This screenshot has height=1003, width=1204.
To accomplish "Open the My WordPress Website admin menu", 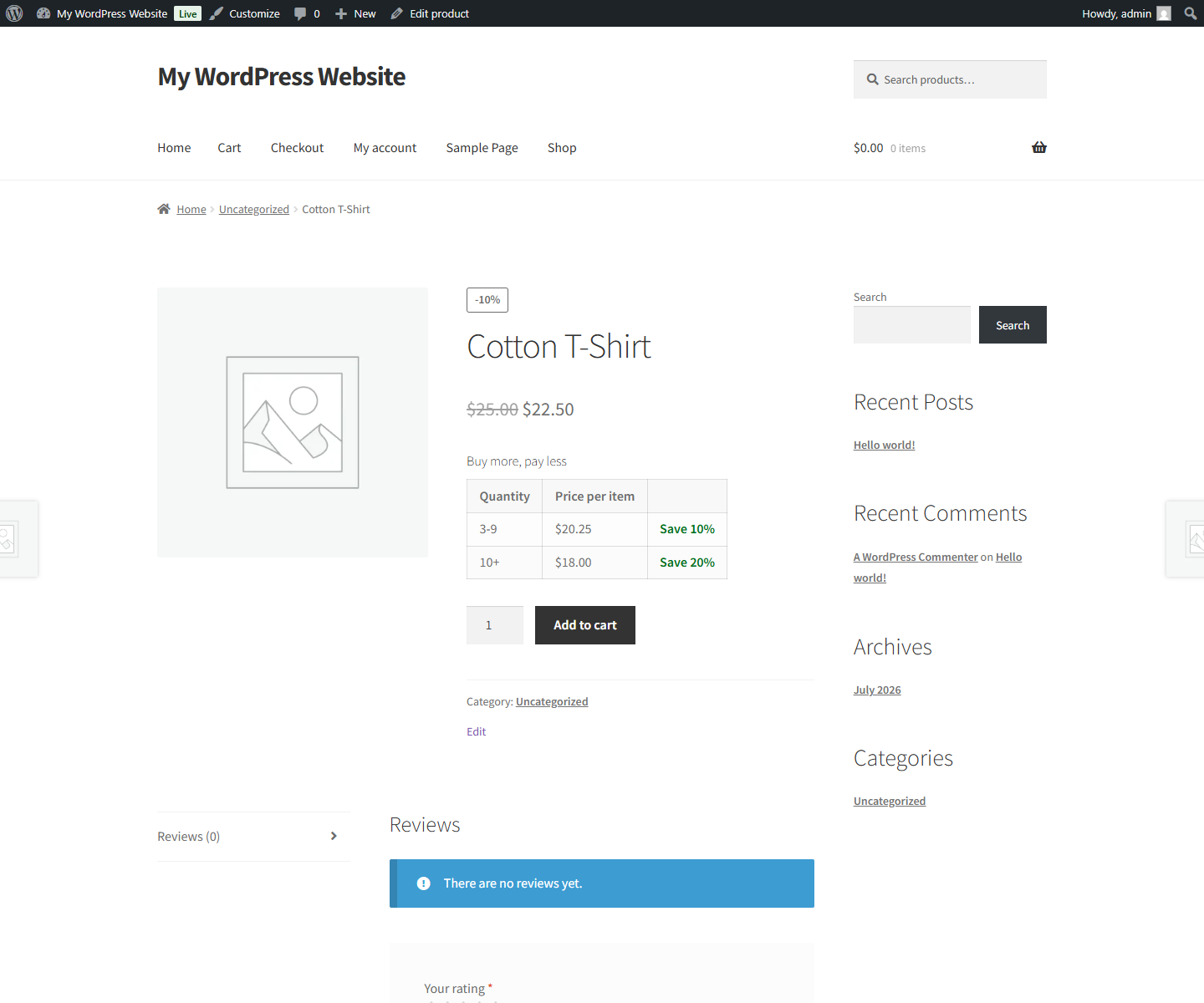I will [112, 13].
